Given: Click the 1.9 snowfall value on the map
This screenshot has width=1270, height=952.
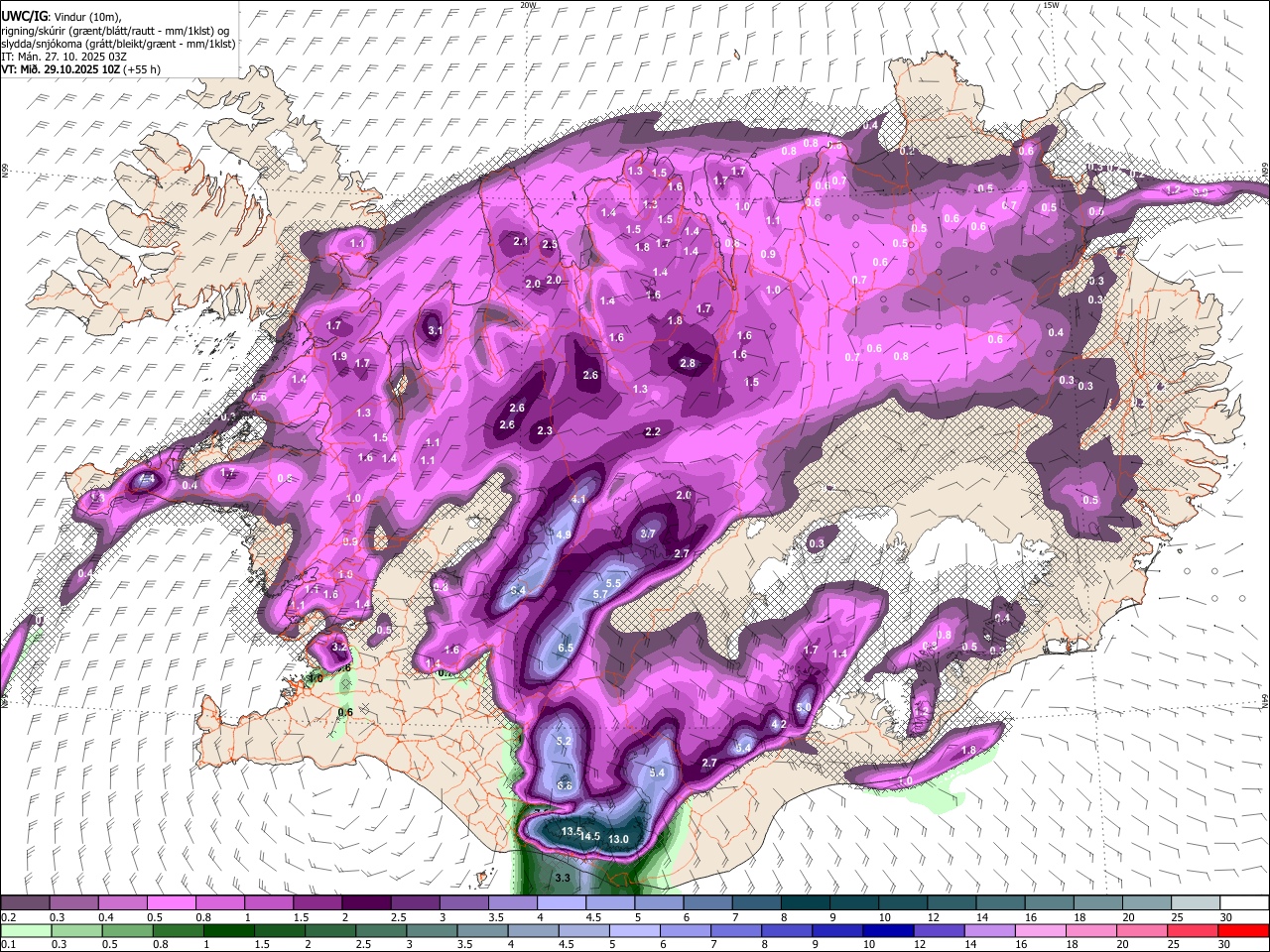Looking at the screenshot, I should pyautogui.click(x=339, y=356).
